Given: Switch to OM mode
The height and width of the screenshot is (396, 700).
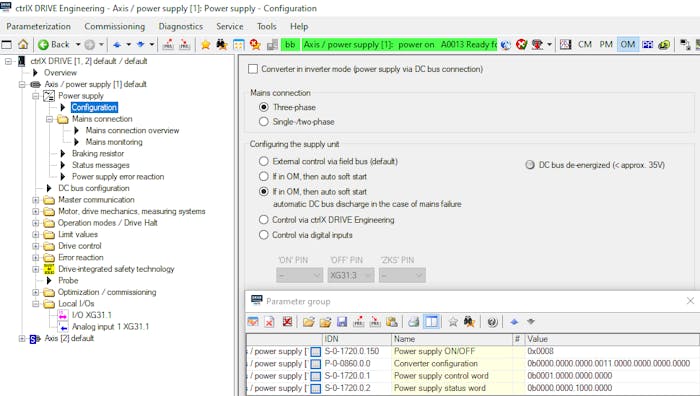Looking at the screenshot, I should coord(628,44).
